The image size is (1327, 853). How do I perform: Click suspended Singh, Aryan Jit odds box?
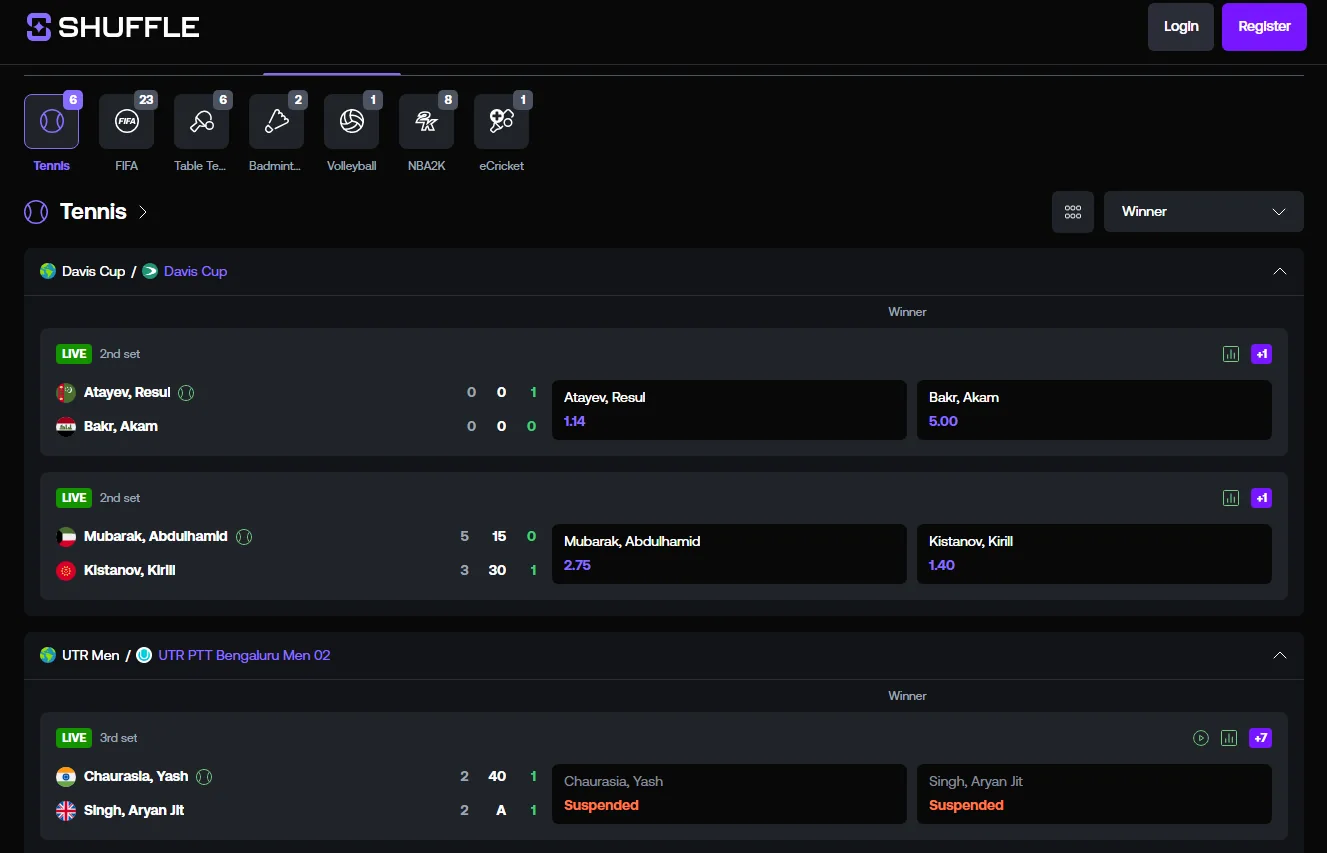pyautogui.click(x=1094, y=794)
